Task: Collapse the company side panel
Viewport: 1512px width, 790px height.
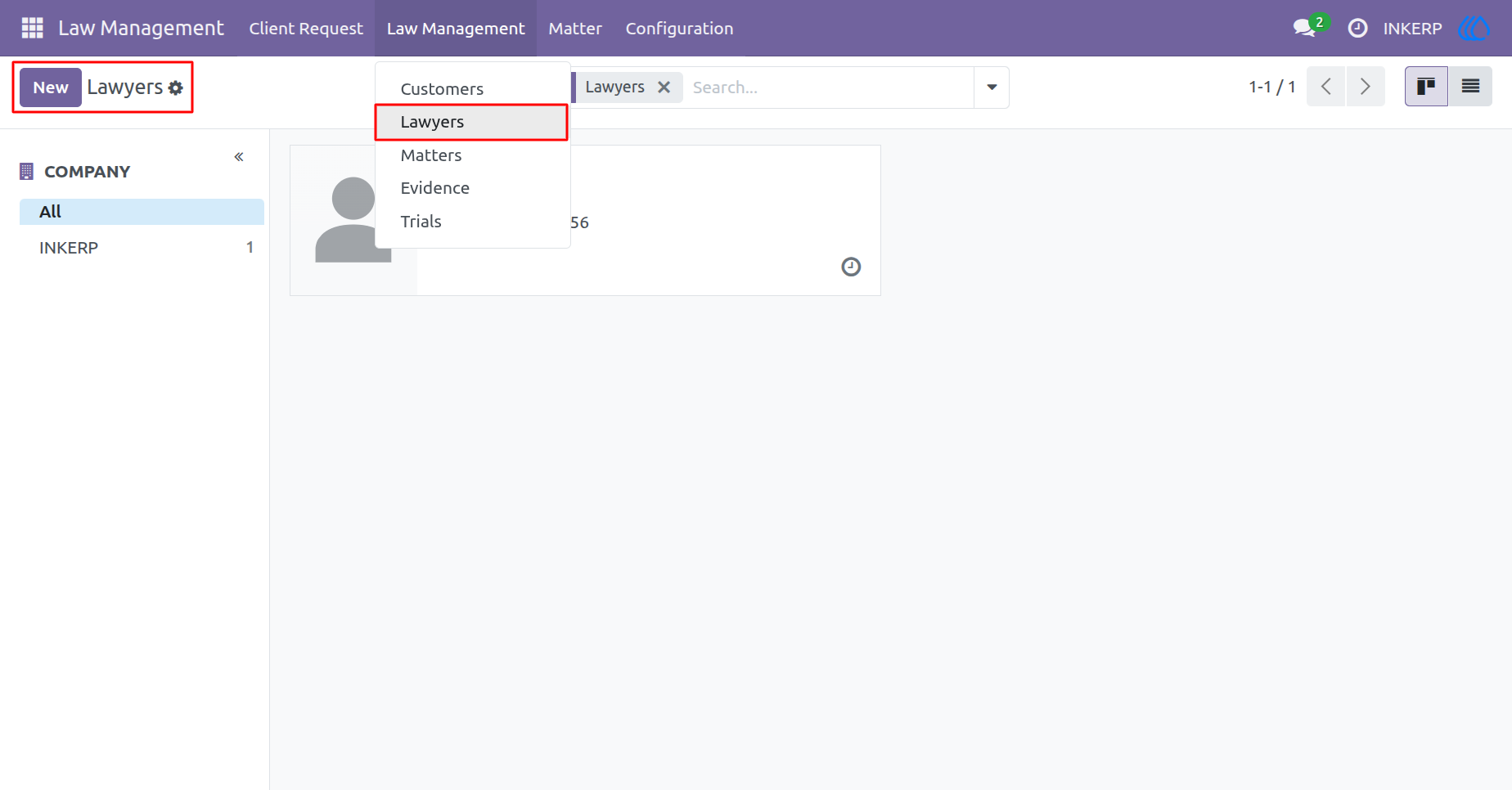Action: click(x=239, y=156)
